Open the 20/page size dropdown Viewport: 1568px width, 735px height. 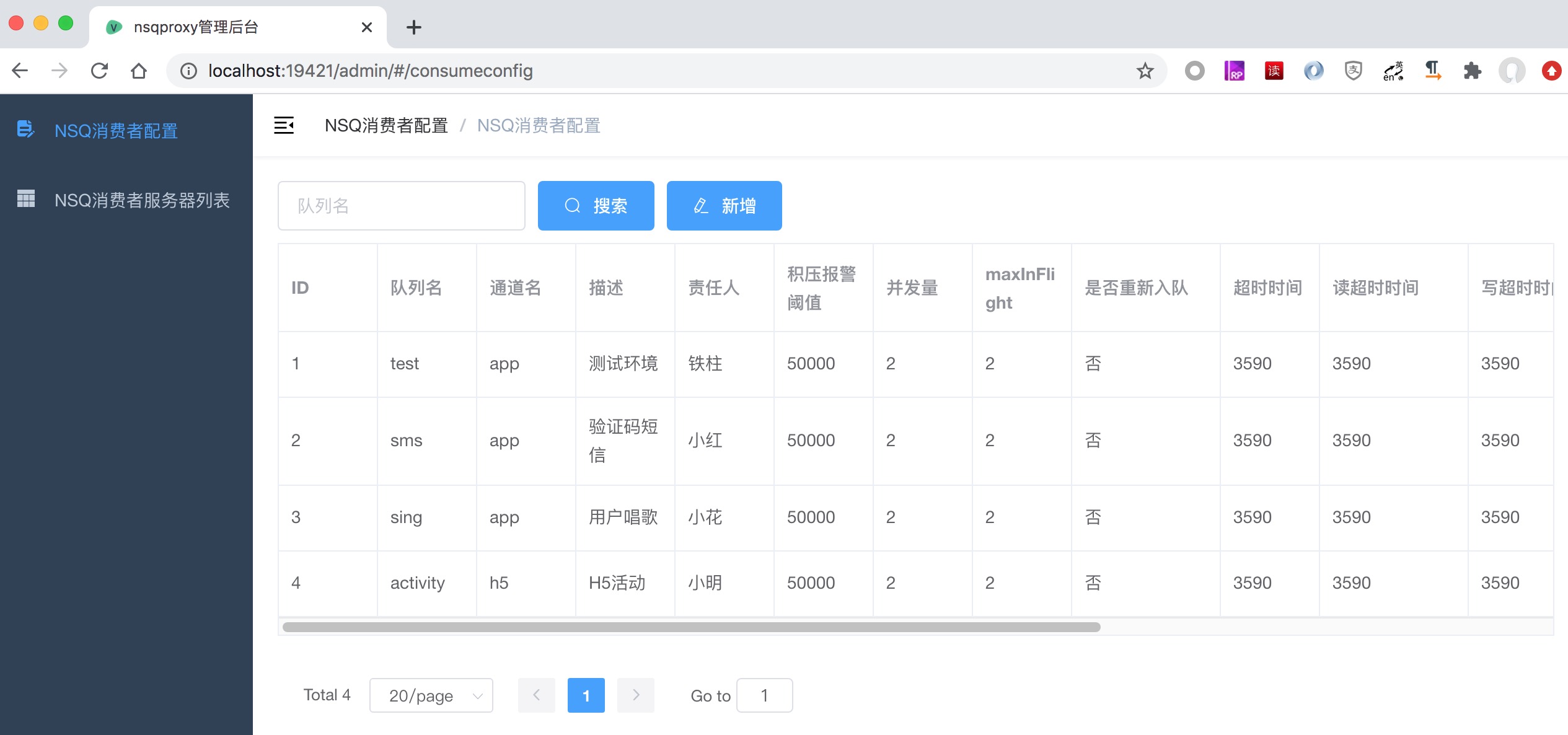[431, 695]
